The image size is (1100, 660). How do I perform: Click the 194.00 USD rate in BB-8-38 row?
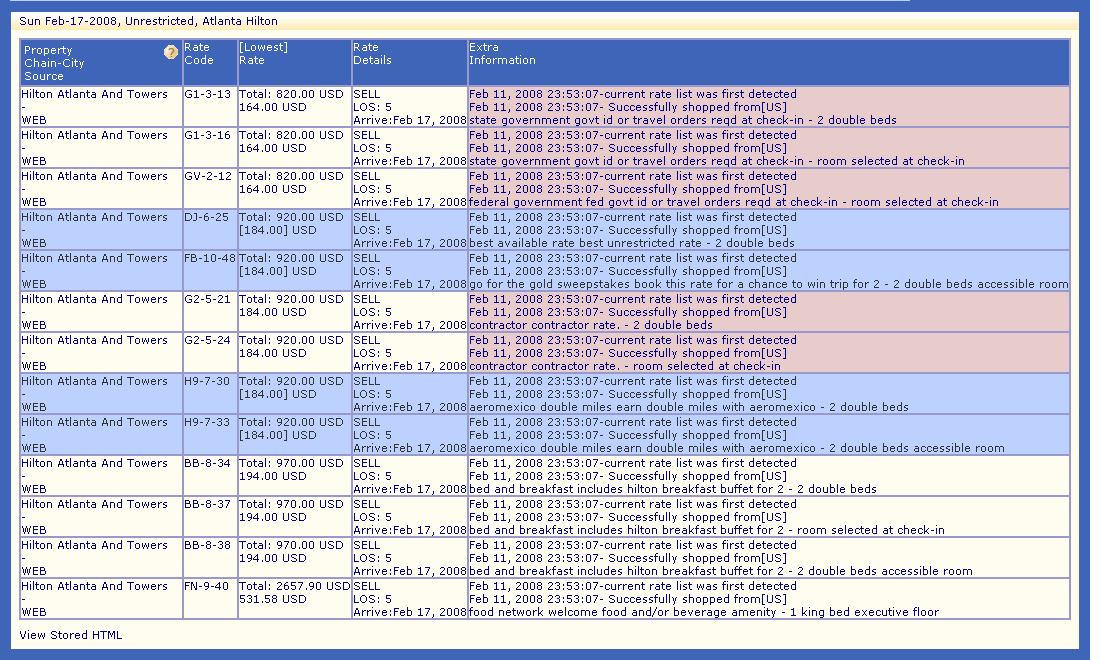pos(273,559)
